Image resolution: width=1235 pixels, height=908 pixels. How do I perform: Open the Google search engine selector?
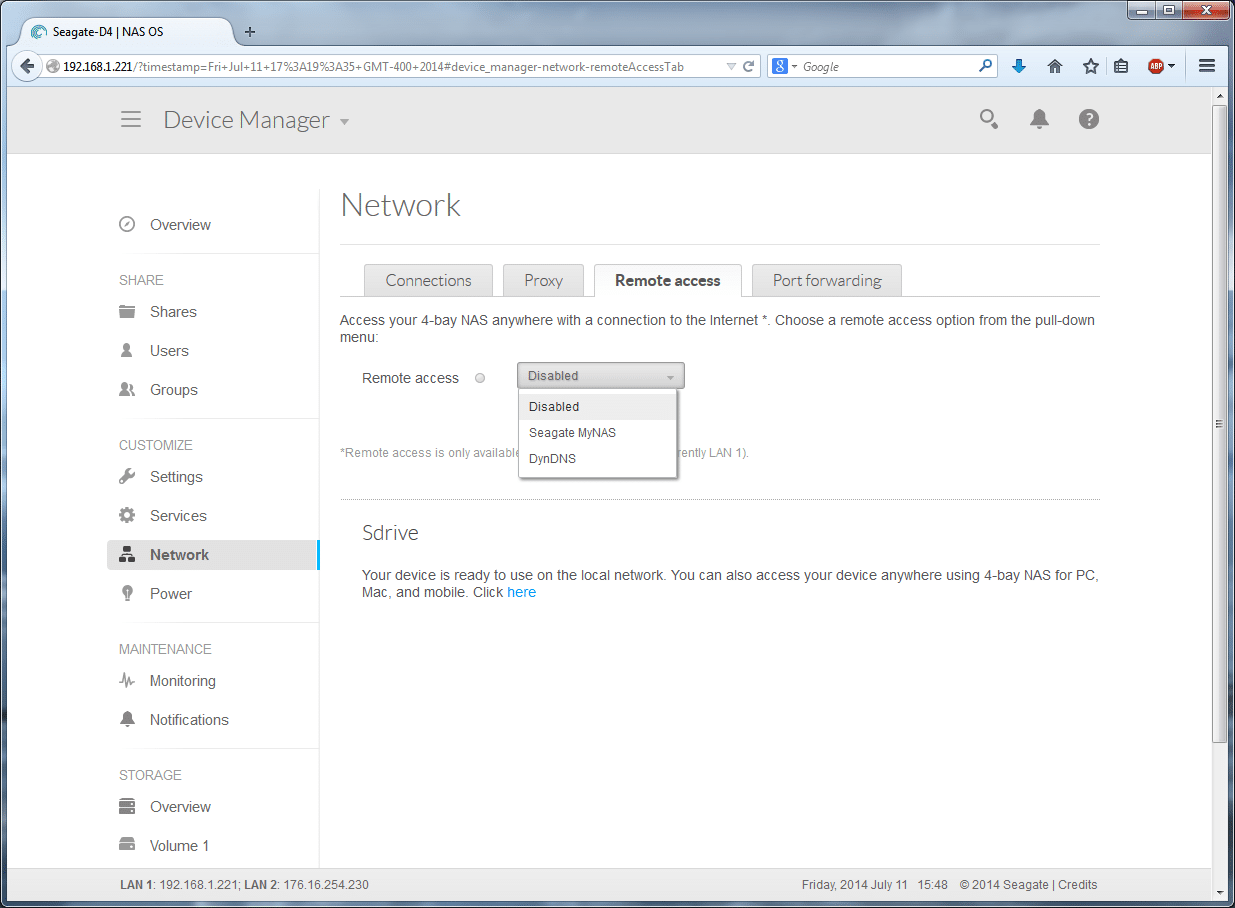coord(784,67)
